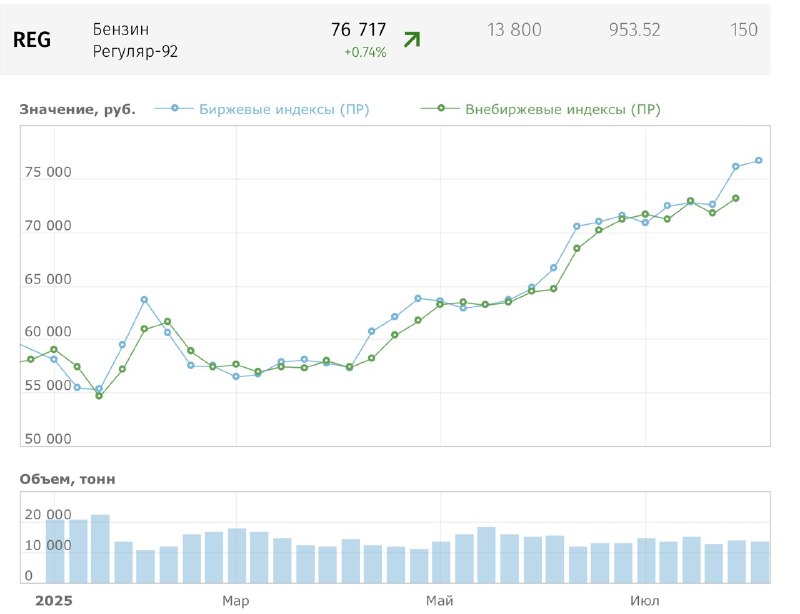The image size is (800, 614).
Task: Toggle the Внебиржевые индексы (ПР) series label
Action: tap(562, 110)
